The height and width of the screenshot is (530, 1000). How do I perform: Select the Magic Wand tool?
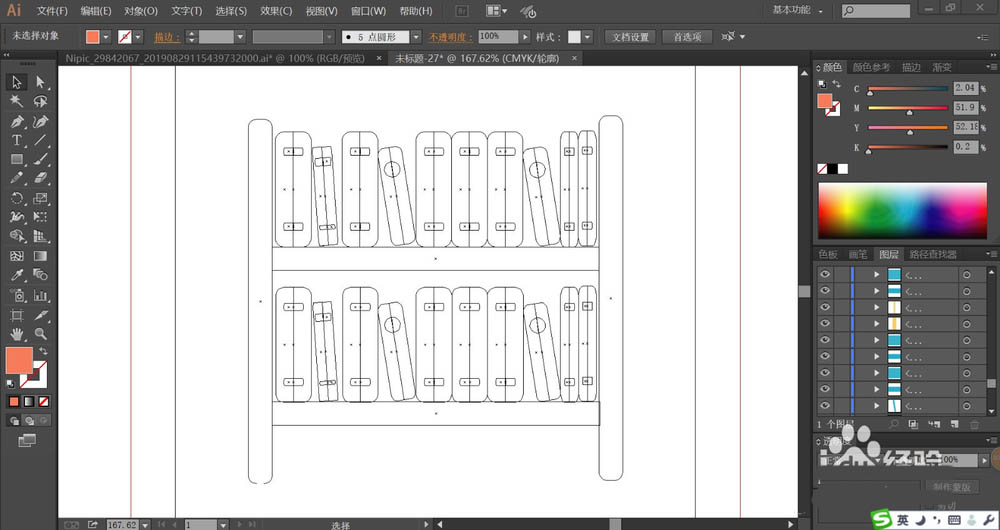(17, 101)
